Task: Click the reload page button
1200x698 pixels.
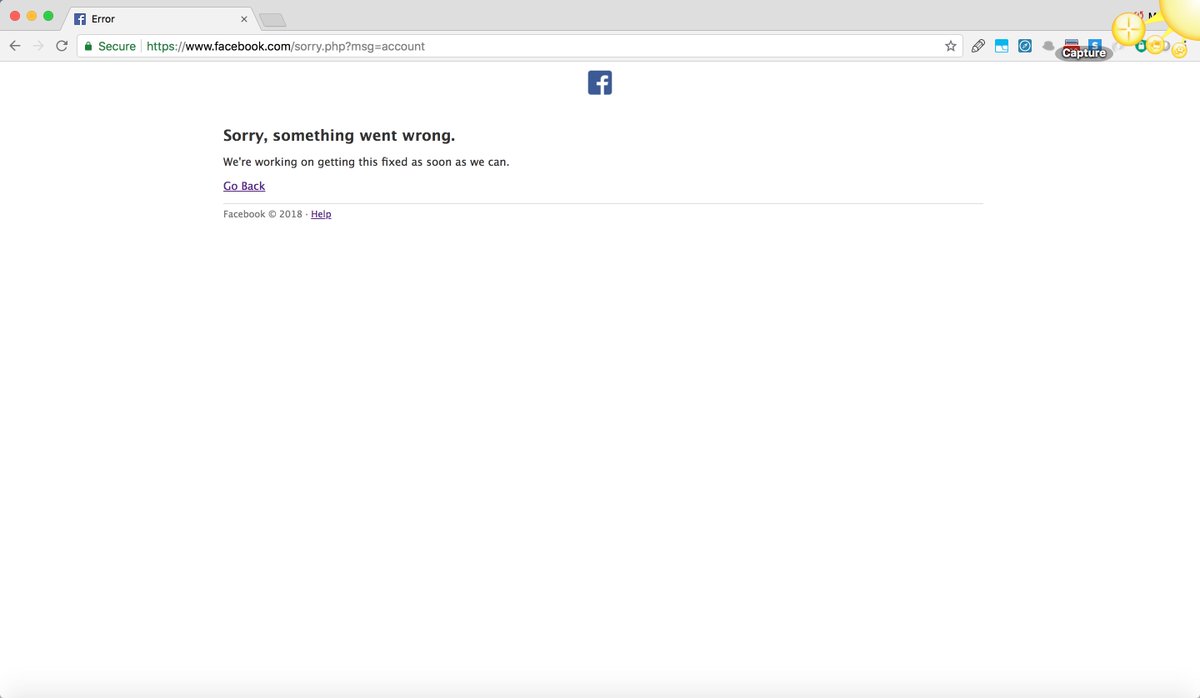Action: pos(62,45)
